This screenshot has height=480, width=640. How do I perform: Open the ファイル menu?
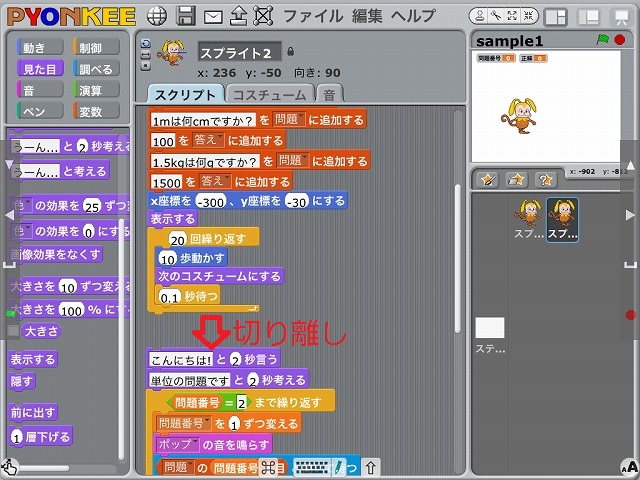312,16
